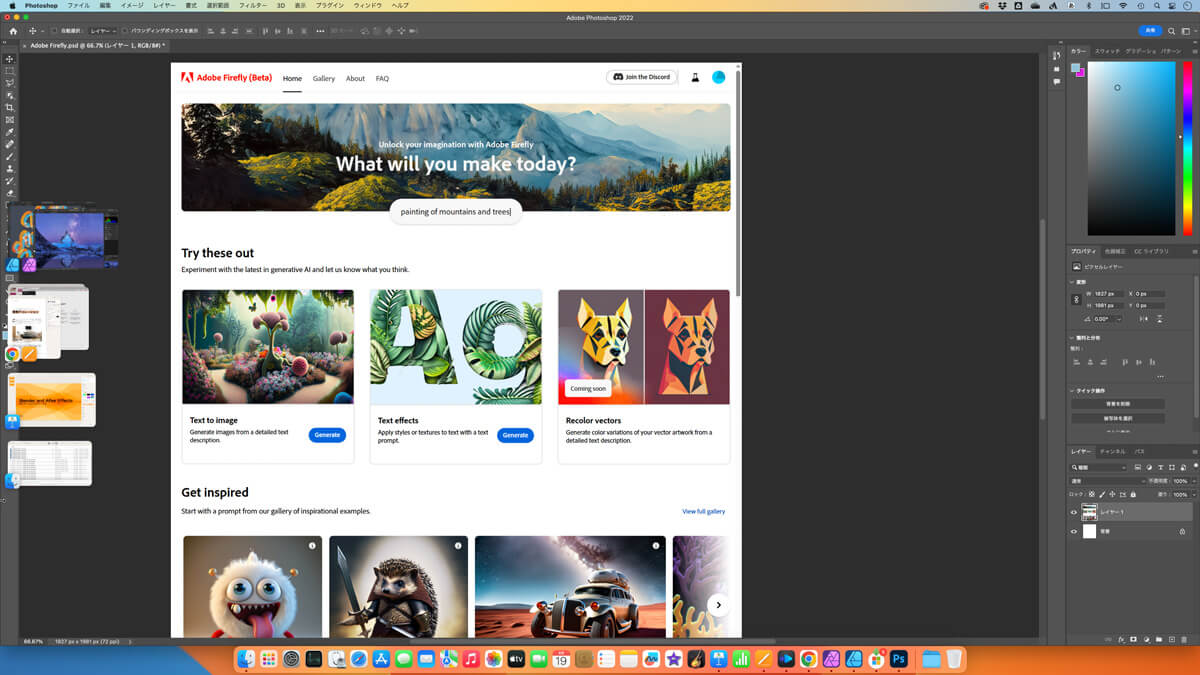Image resolution: width=1200 pixels, height=675 pixels.
Task: Open the フィルター menu
Action: (253, 6)
